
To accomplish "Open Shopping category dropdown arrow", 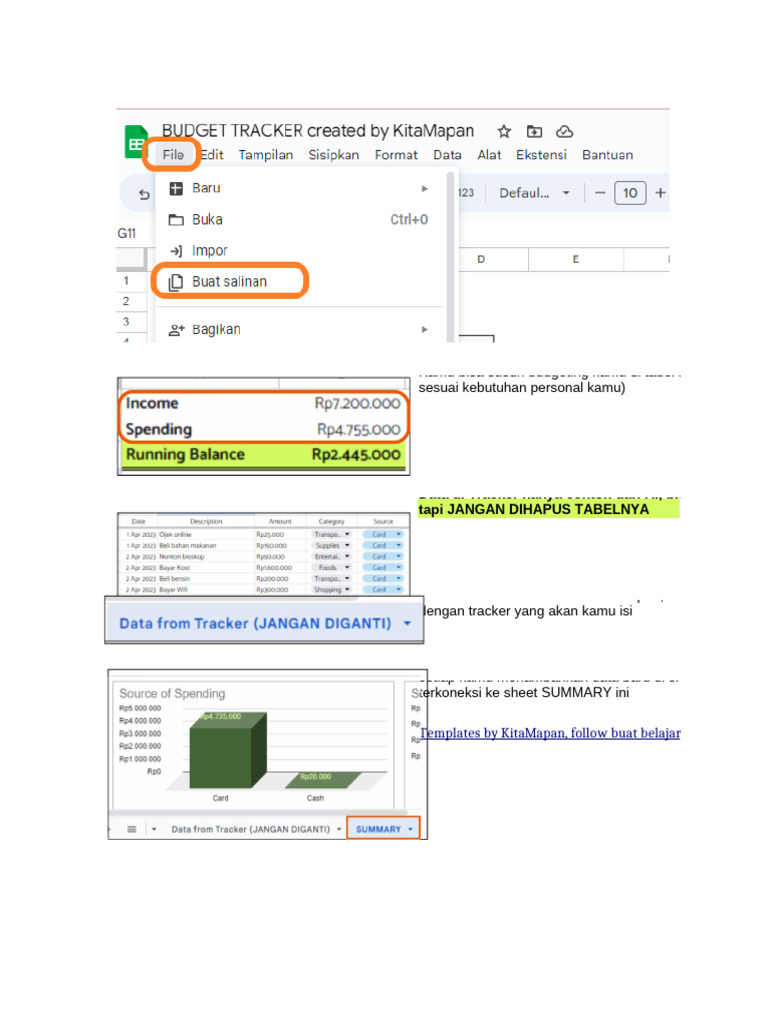I will click(x=347, y=590).
